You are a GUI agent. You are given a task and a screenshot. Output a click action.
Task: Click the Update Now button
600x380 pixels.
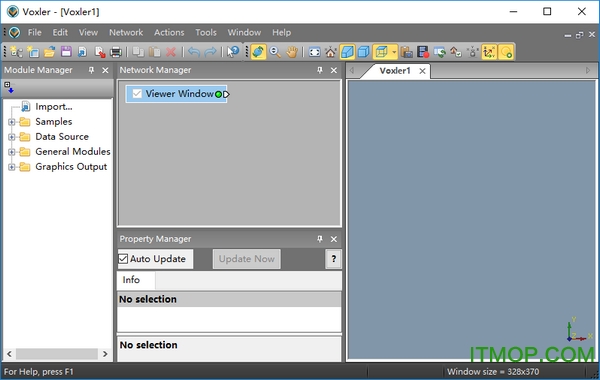(x=246, y=259)
